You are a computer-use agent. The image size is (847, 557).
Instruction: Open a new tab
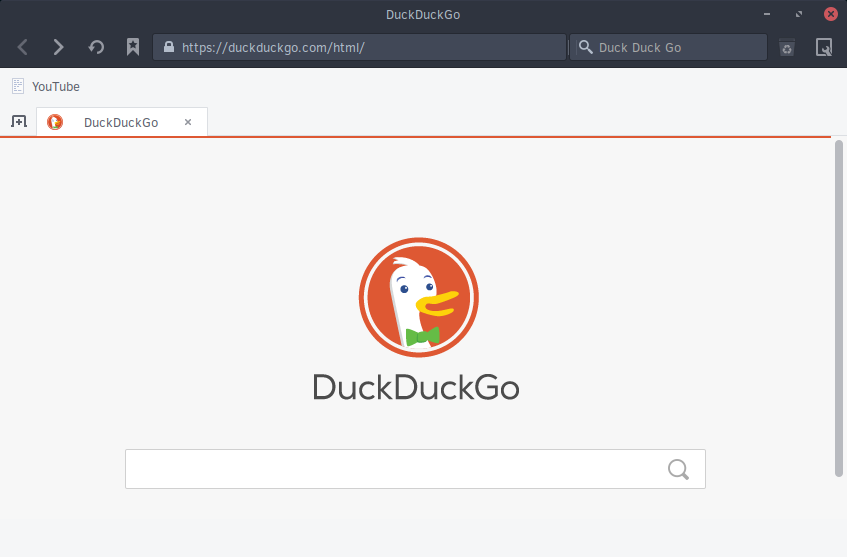(x=19, y=121)
